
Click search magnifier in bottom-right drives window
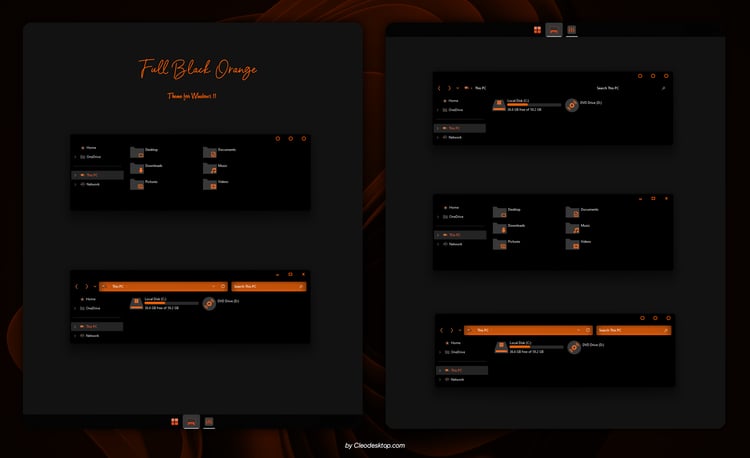coord(666,330)
